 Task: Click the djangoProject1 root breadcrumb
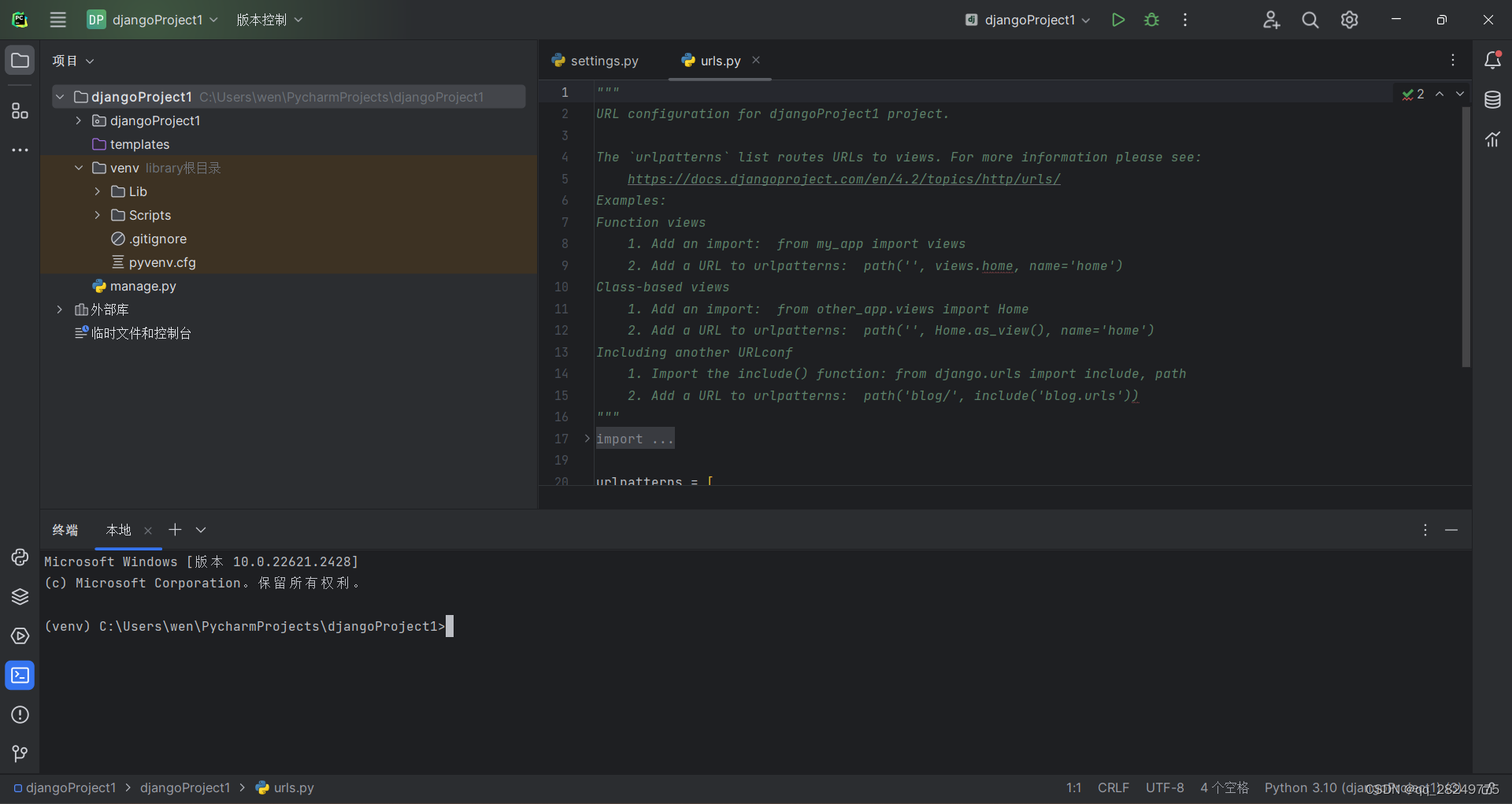[65, 787]
